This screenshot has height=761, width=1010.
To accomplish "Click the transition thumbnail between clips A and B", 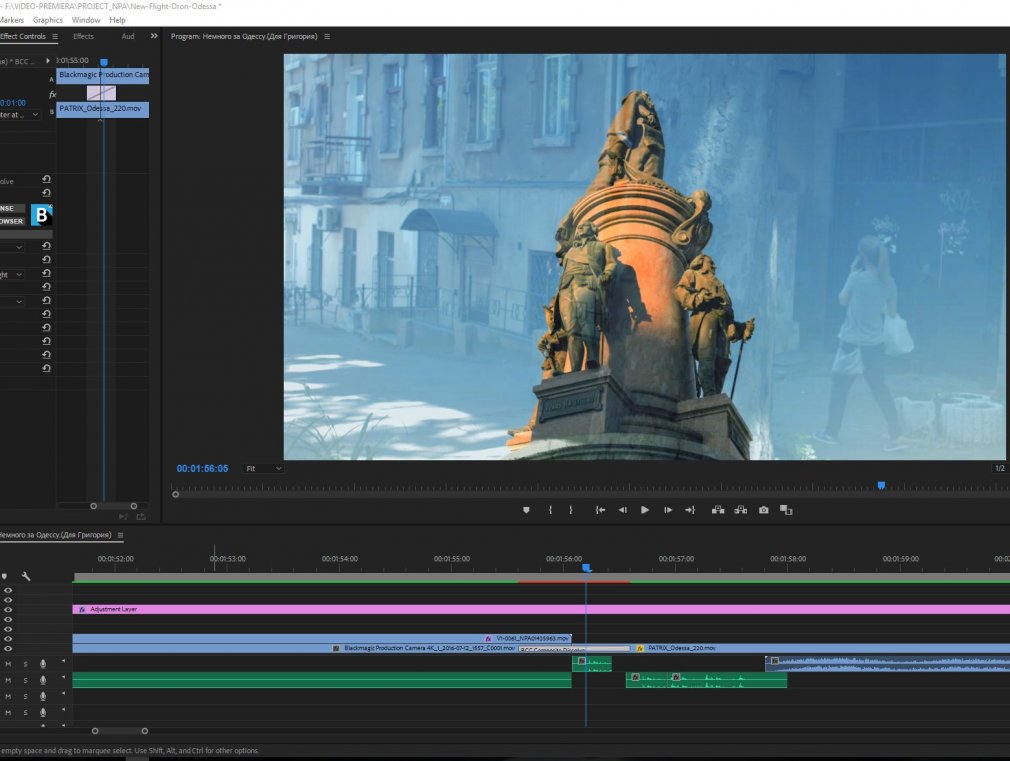I will point(101,93).
